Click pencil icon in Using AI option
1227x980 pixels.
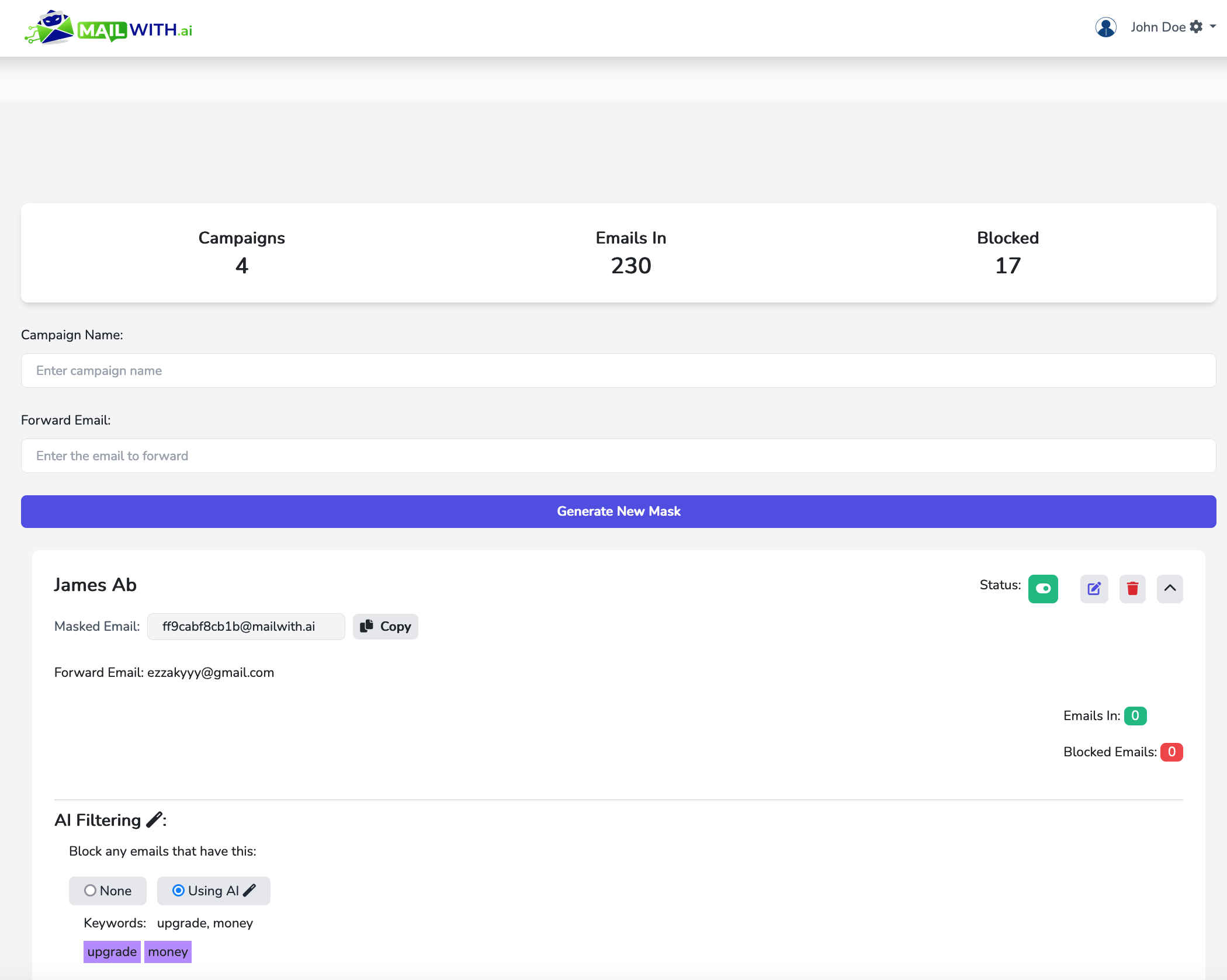click(x=249, y=891)
